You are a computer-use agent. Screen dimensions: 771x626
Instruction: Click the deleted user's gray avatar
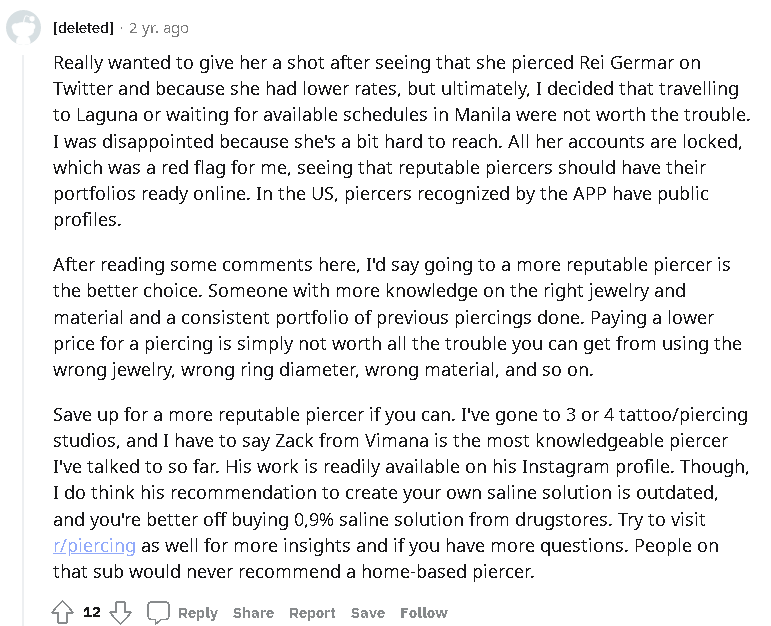24,28
